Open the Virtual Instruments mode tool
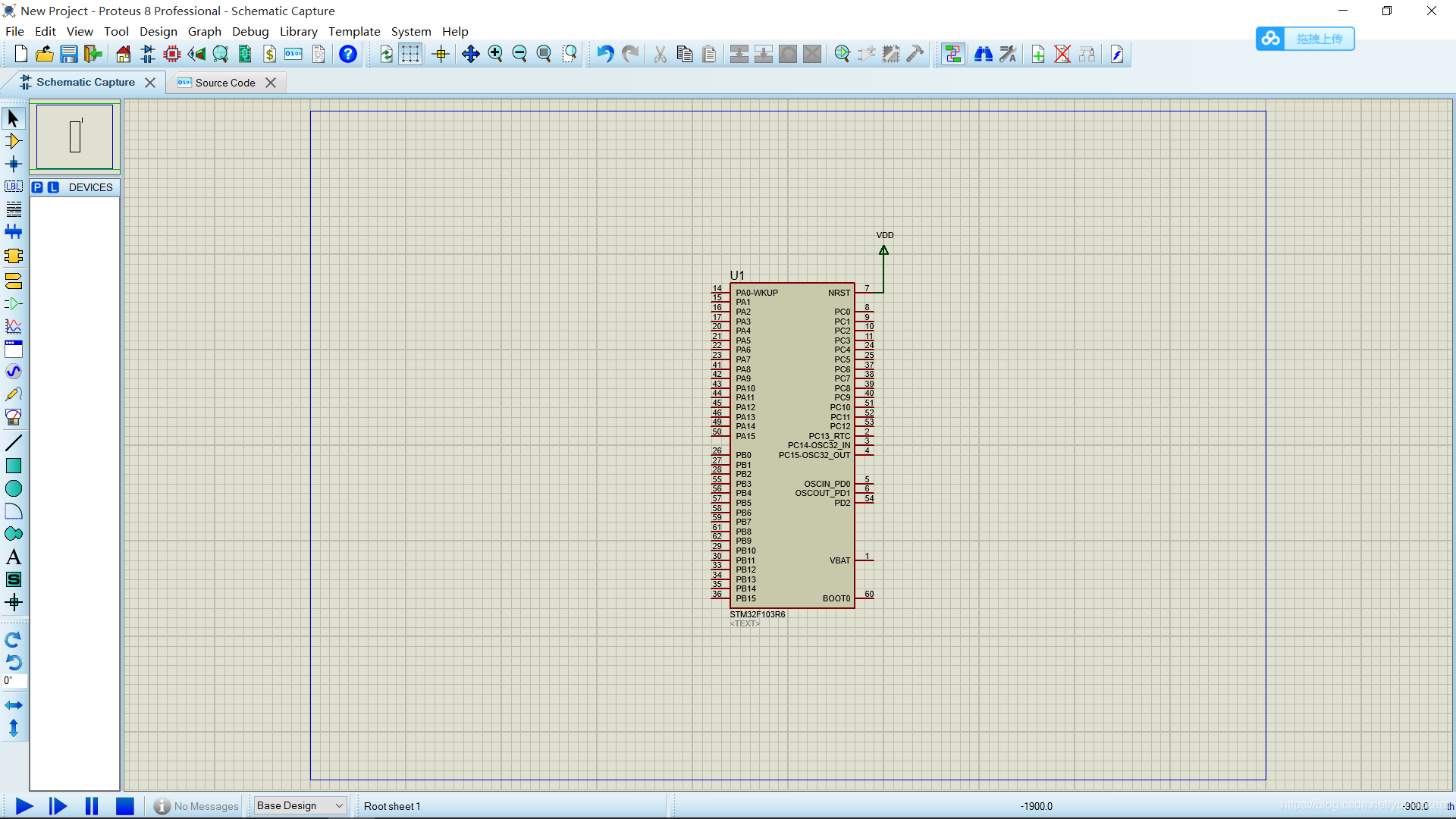1456x819 pixels. 14,417
